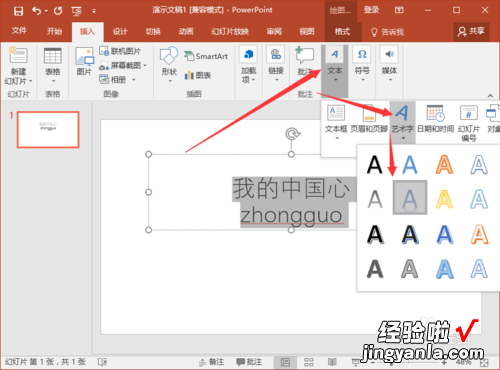500x370 pixels.
Task: Undo the last action
Action: (x=37, y=11)
